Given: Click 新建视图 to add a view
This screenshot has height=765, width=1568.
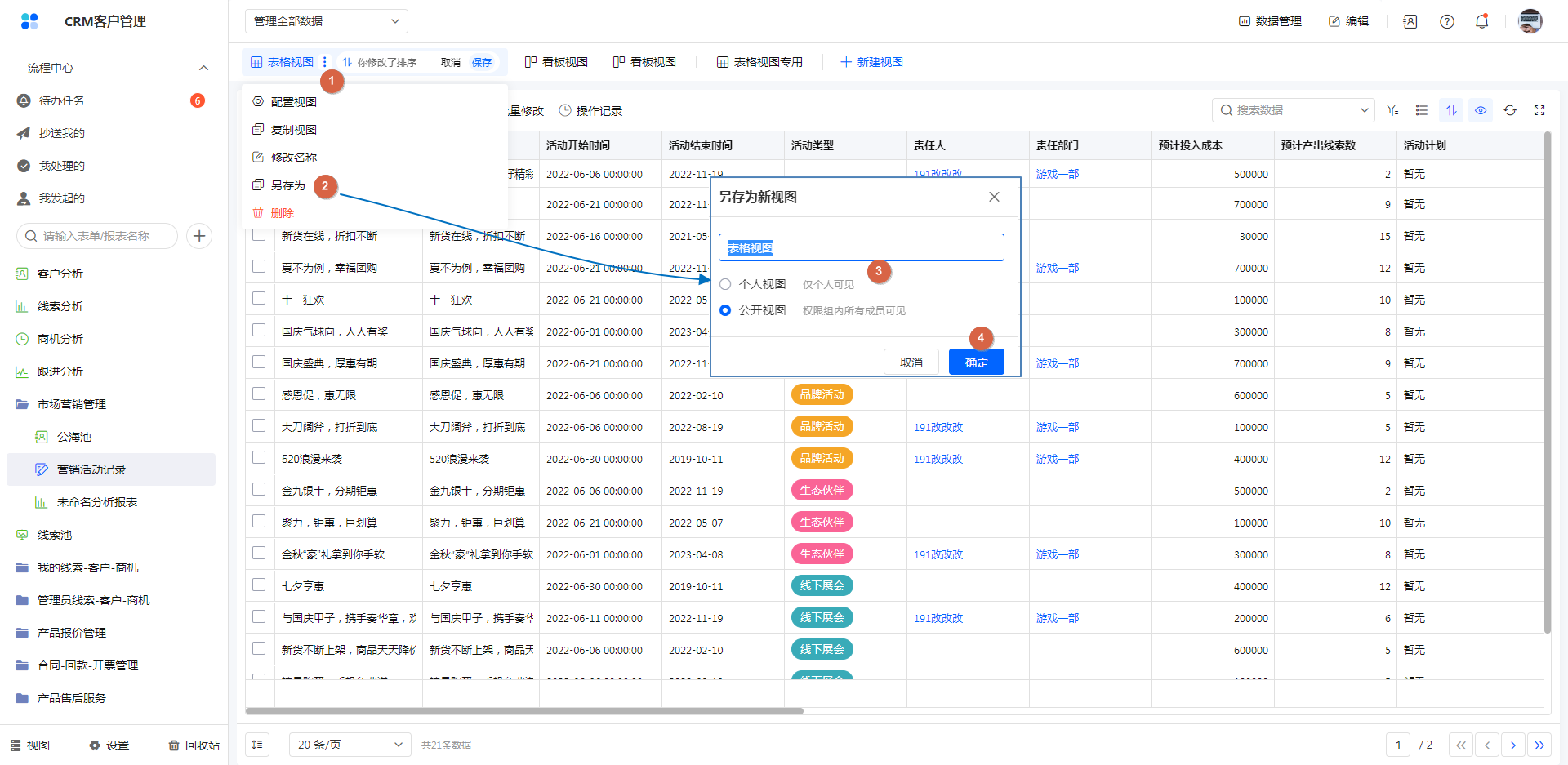Looking at the screenshot, I should pyautogui.click(x=871, y=62).
